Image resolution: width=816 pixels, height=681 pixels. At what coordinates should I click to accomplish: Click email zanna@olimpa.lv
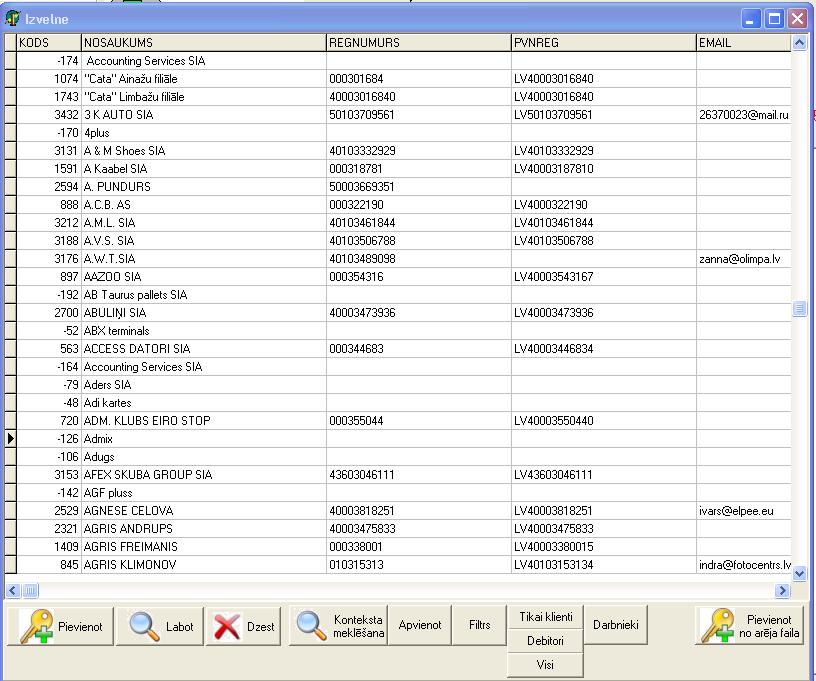(x=740, y=259)
